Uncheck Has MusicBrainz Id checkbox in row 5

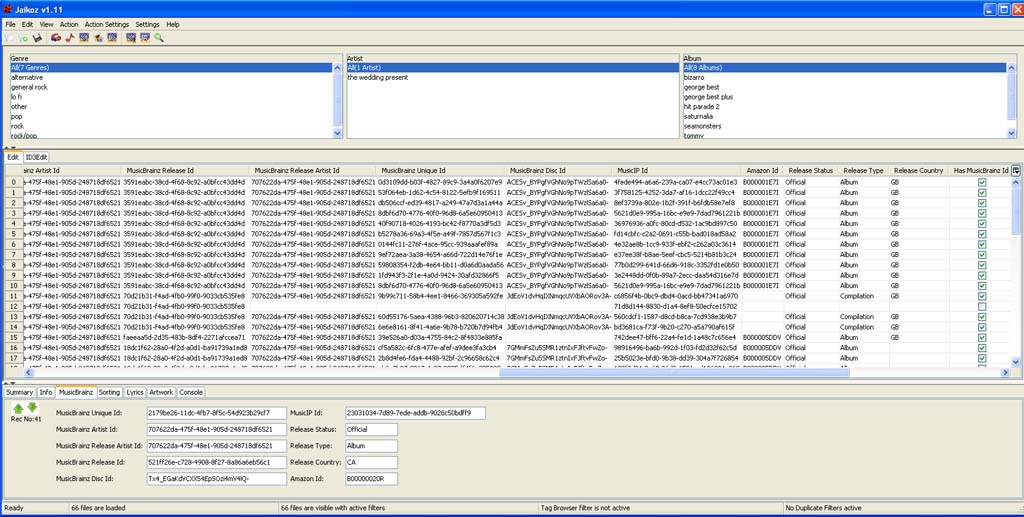pyautogui.click(x=981, y=234)
